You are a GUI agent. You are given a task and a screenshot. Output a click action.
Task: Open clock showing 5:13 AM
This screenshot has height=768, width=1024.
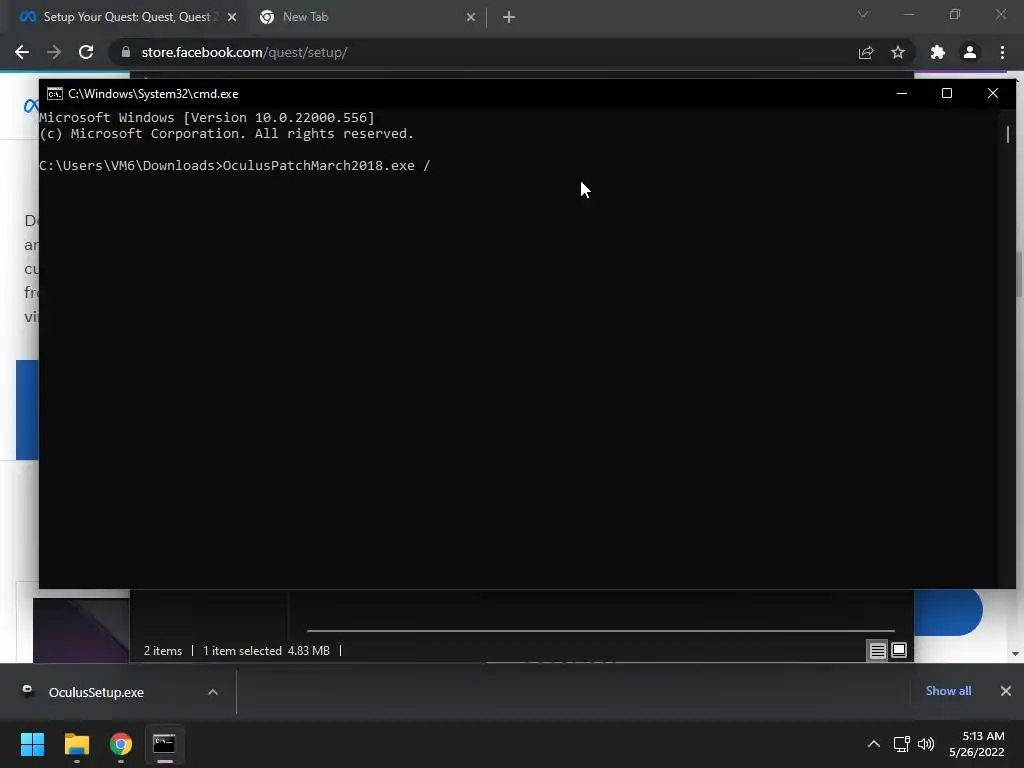(x=977, y=744)
